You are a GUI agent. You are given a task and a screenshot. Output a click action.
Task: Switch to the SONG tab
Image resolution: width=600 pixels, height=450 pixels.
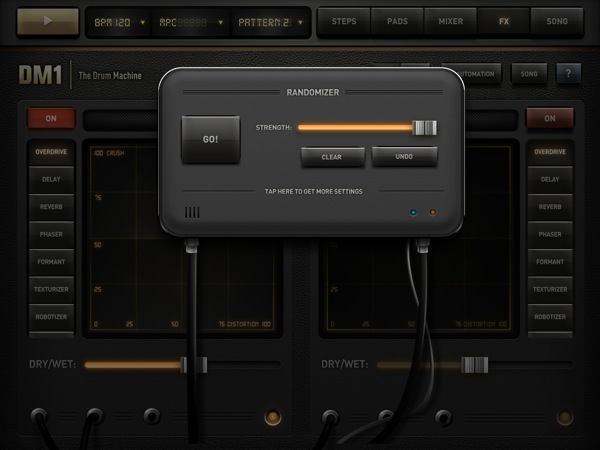(x=557, y=21)
